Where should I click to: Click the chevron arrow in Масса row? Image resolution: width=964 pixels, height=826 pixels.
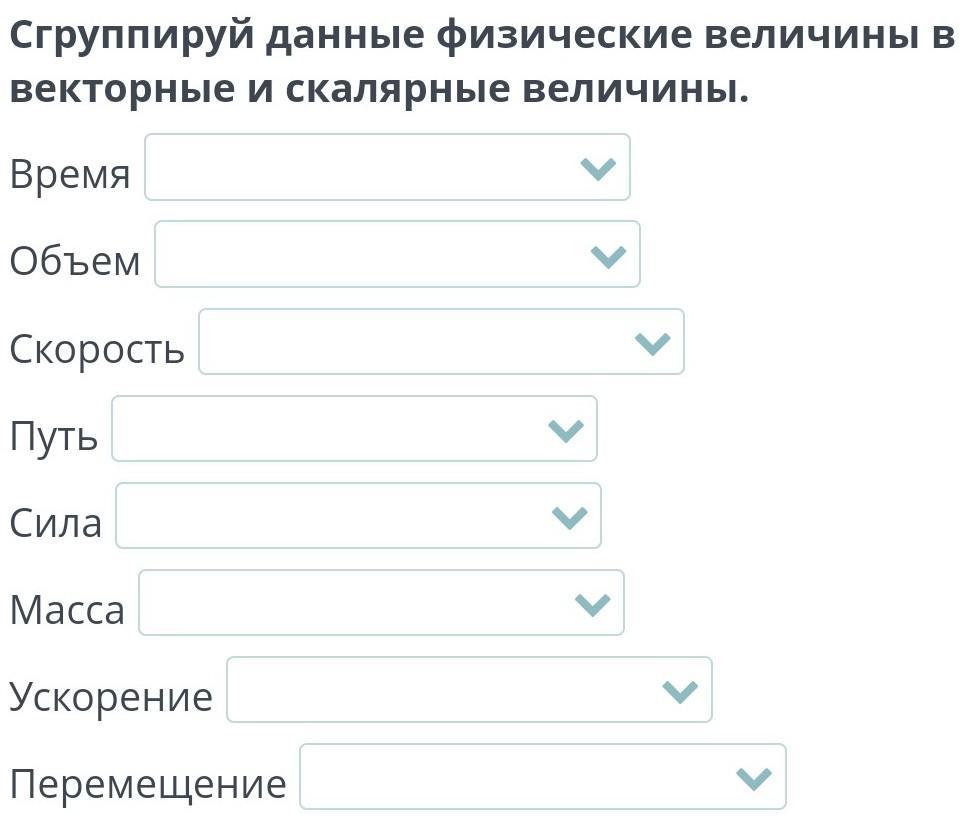tap(593, 604)
